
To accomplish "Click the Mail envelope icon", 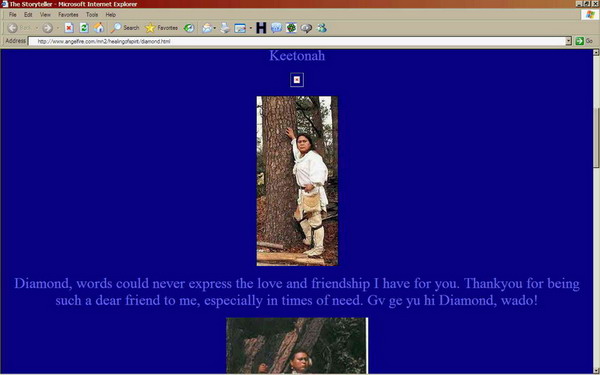I will tap(207, 28).
